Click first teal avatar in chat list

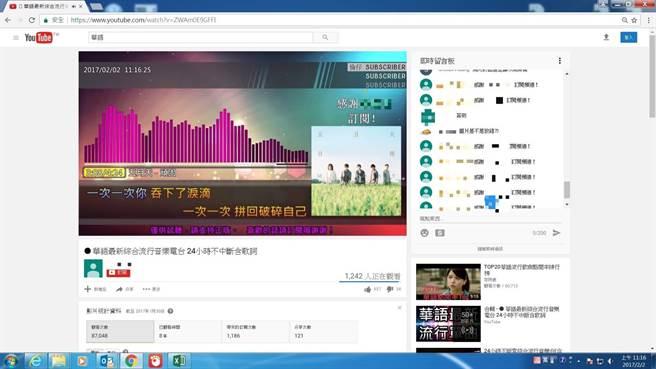click(x=426, y=85)
